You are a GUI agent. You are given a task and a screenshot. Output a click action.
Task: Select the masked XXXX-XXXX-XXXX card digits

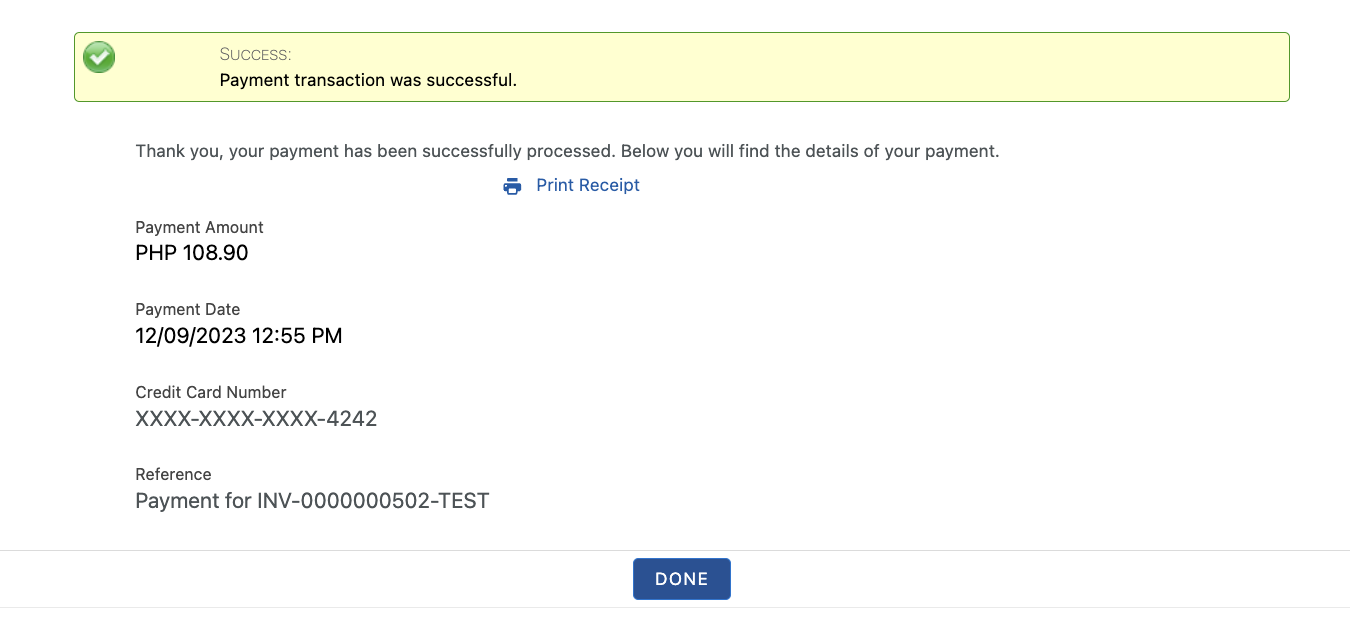tap(226, 419)
